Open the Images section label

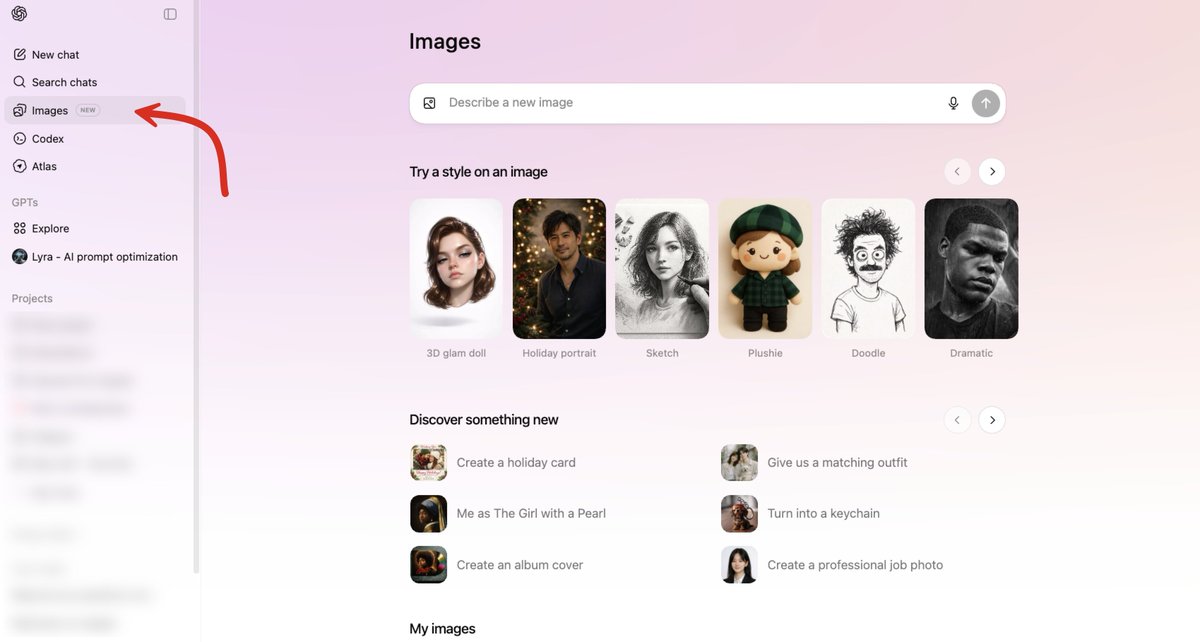[50, 111]
